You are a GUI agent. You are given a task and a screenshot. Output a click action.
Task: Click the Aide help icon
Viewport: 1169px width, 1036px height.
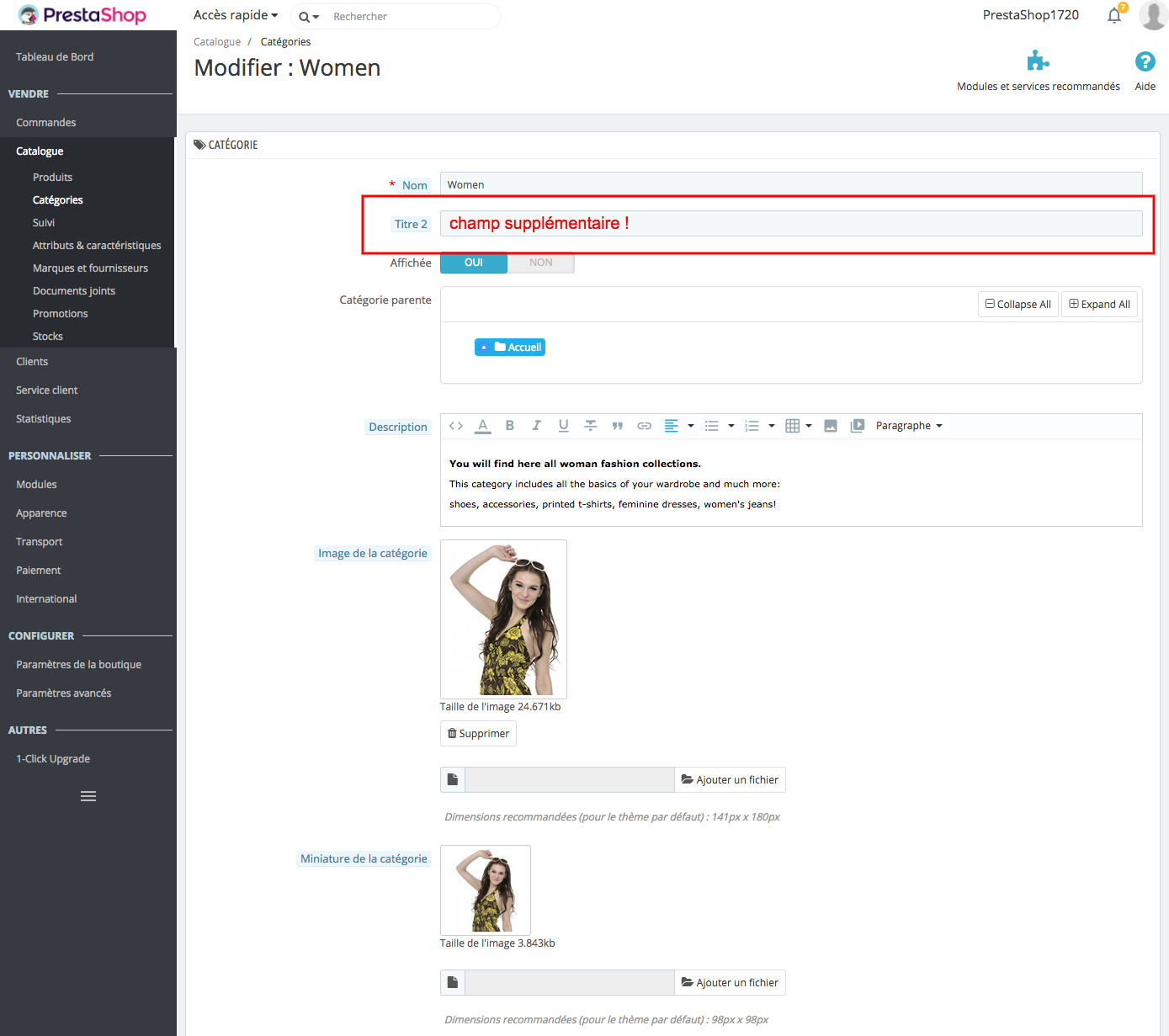click(x=1145, y=61)
